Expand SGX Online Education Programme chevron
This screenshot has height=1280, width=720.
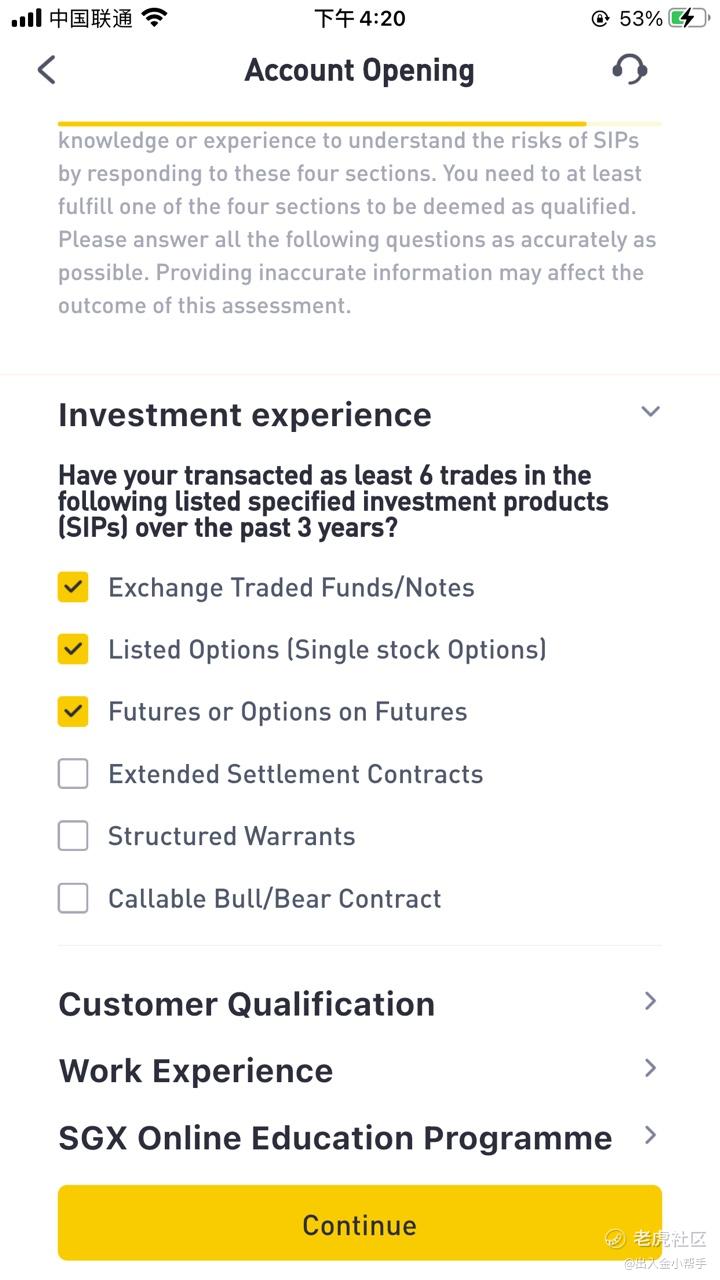coord(650,1135)
